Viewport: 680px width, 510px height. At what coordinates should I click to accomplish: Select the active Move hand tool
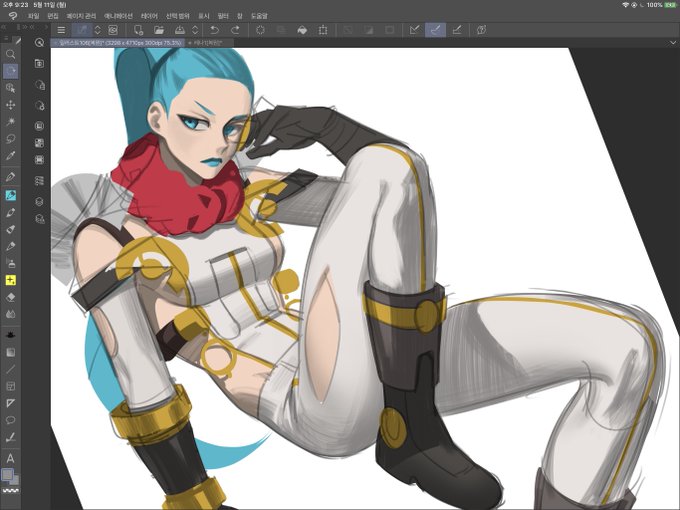[x=10, y=71]
